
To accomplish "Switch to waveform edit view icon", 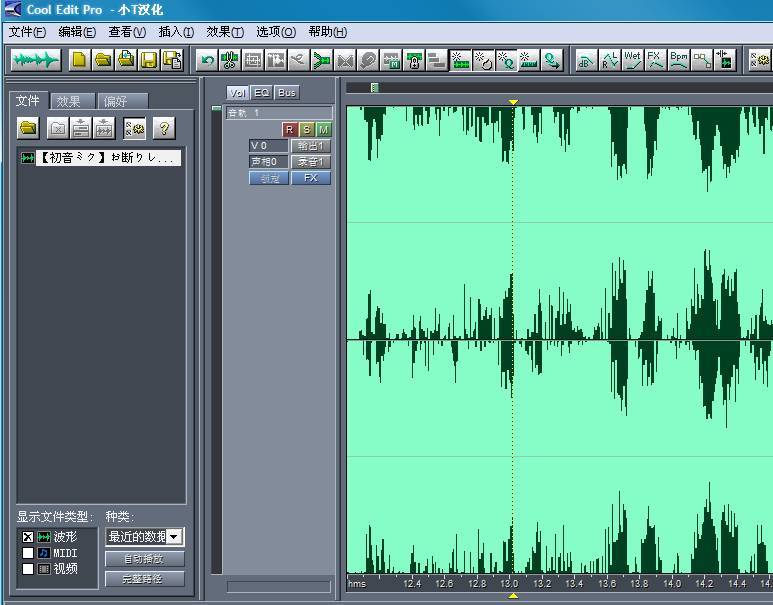I will click(35, 60).
